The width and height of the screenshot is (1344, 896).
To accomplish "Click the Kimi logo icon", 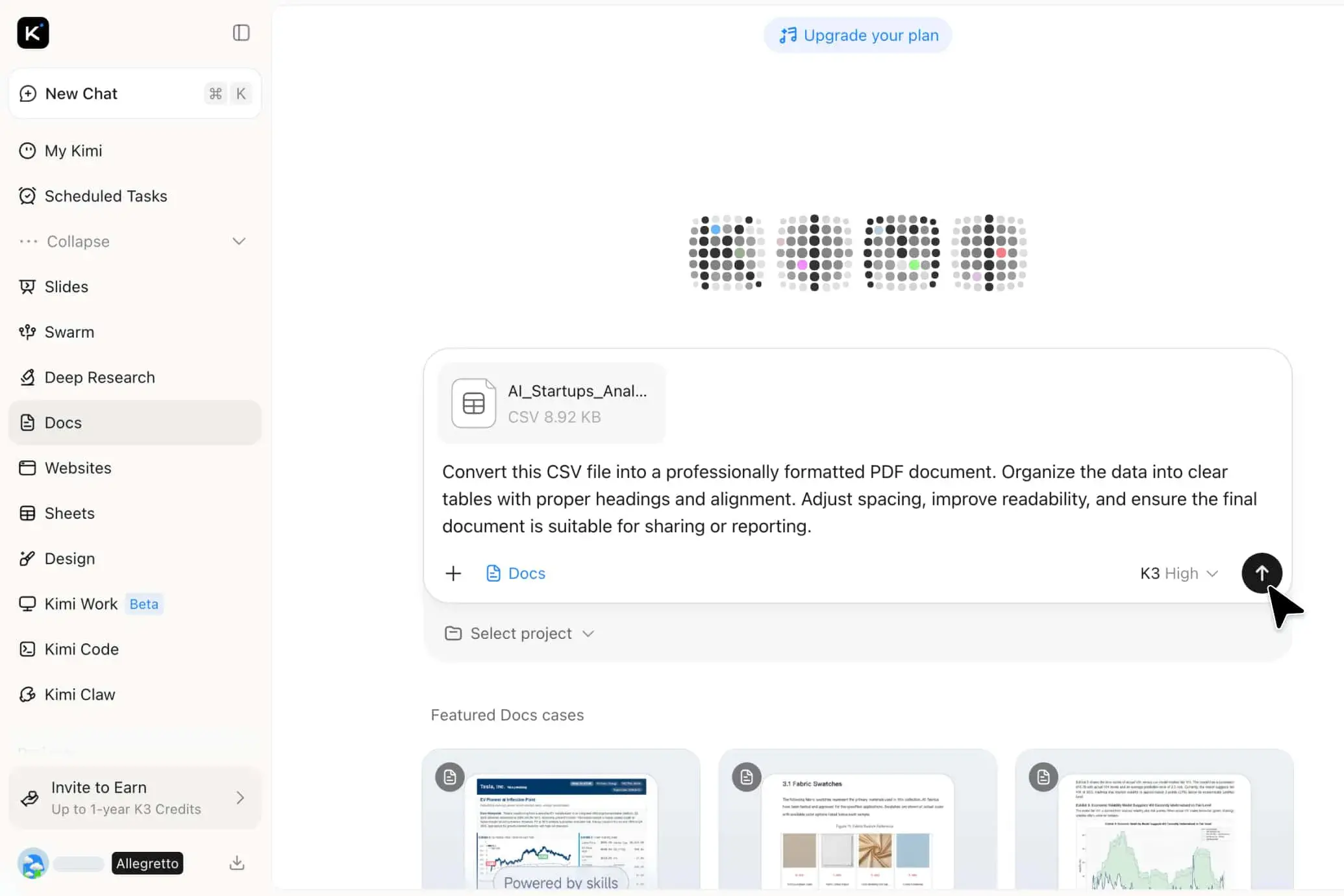I will [33, 32].
